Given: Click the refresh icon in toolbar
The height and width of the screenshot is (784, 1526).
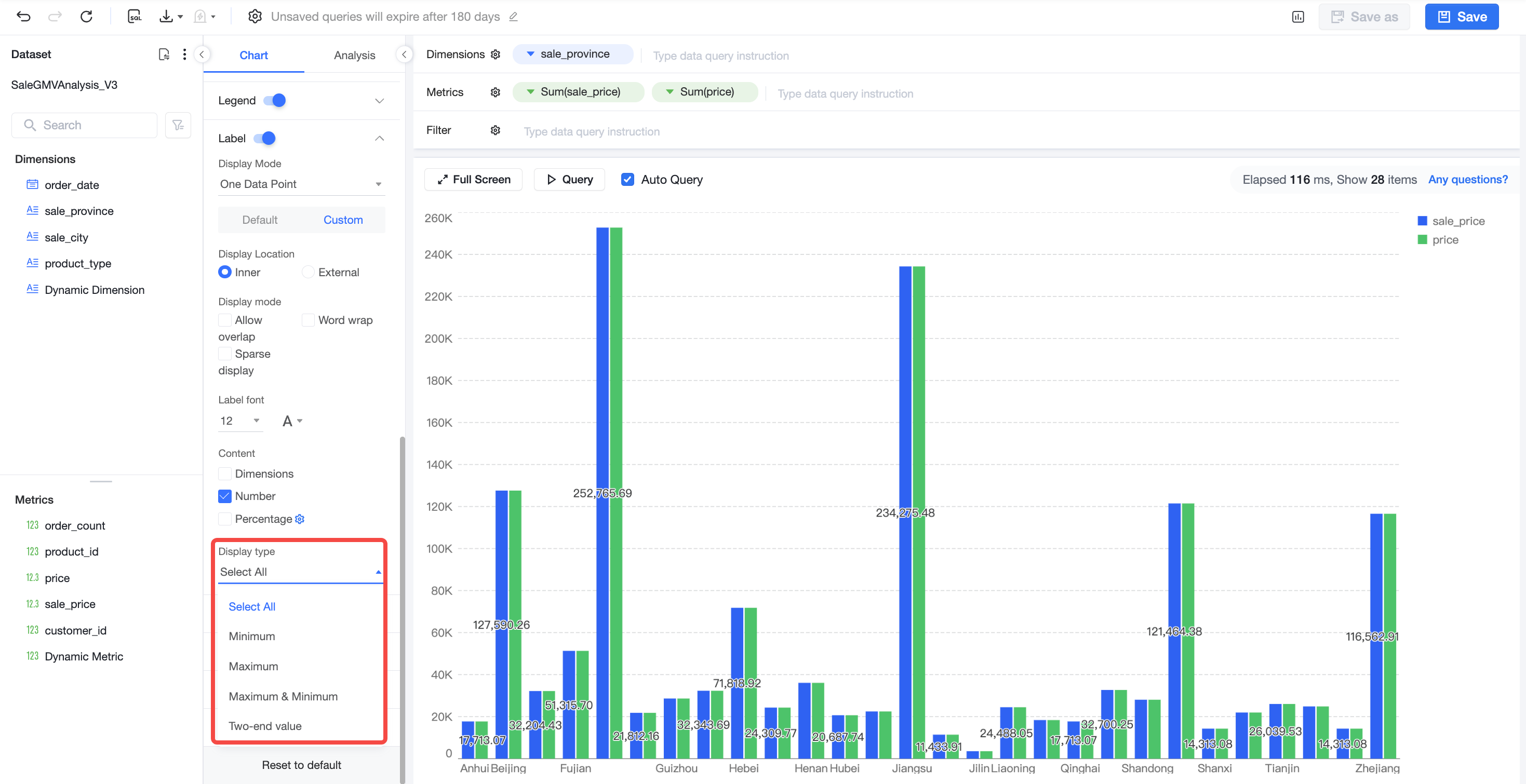Looking at the screenshot, I should coord(87,17).
